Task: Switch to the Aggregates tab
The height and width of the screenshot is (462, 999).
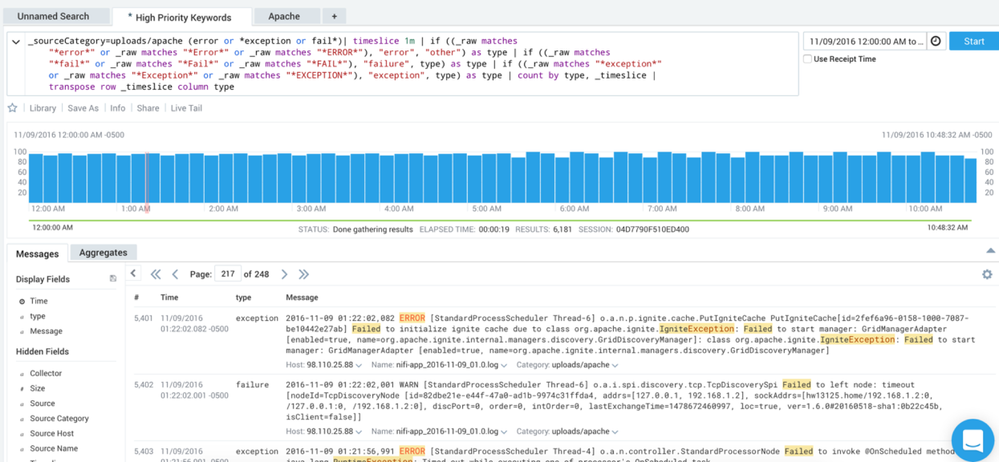Action: point(104,253)
